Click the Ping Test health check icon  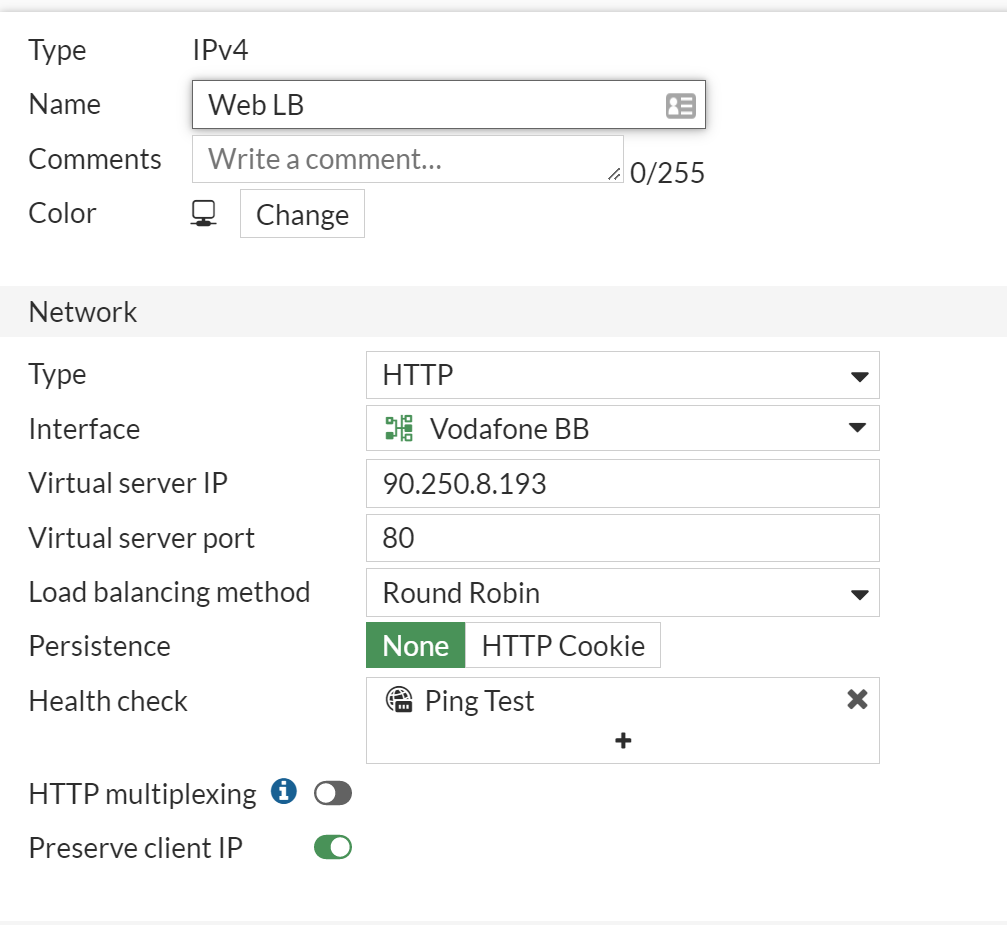(x=394, y=700)
